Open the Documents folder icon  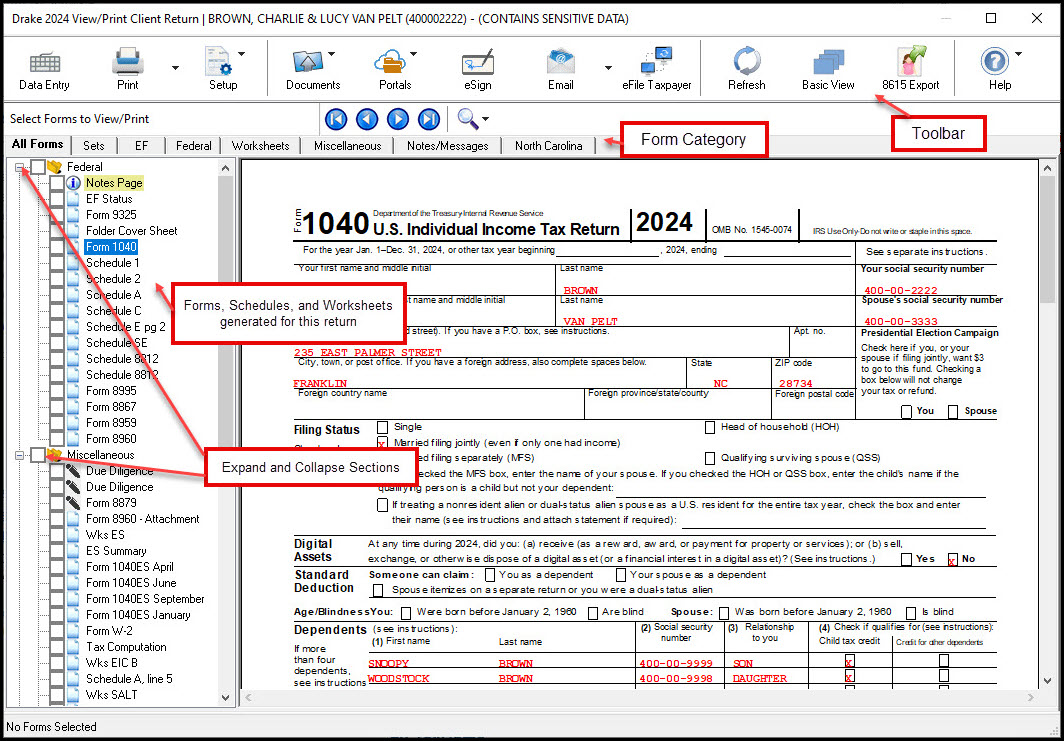(307, 62)
